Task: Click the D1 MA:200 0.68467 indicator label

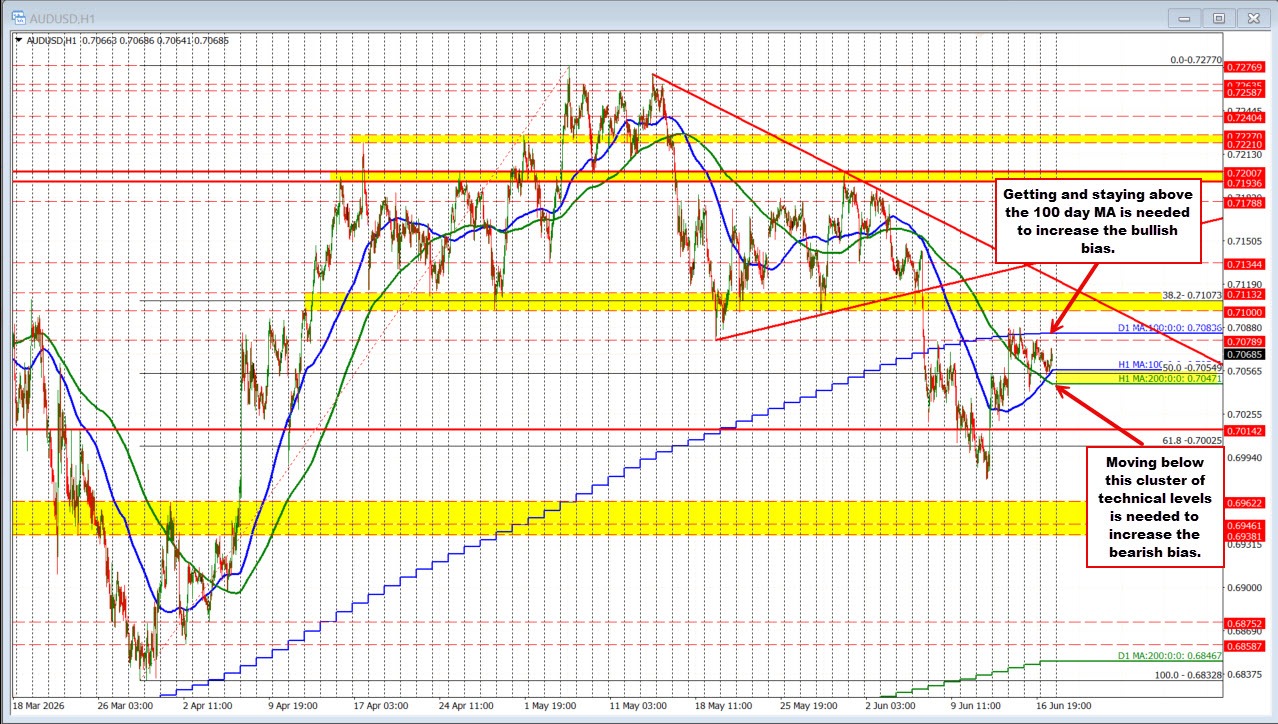Action: [x=1169, y=656]
